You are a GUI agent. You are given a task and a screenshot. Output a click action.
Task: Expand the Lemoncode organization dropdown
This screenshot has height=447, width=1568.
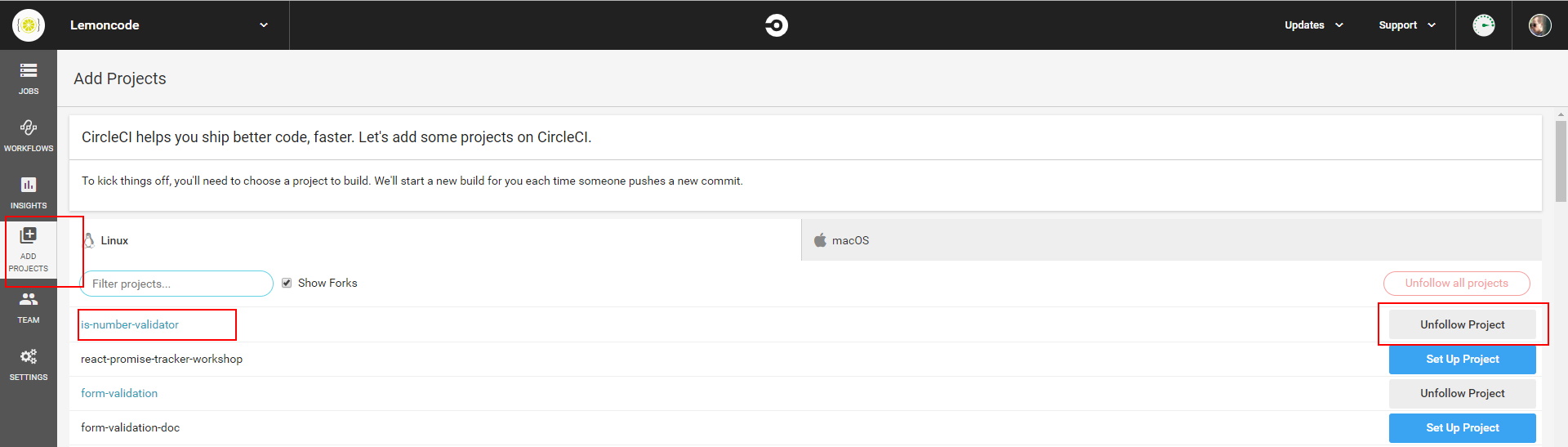(264, 25)
